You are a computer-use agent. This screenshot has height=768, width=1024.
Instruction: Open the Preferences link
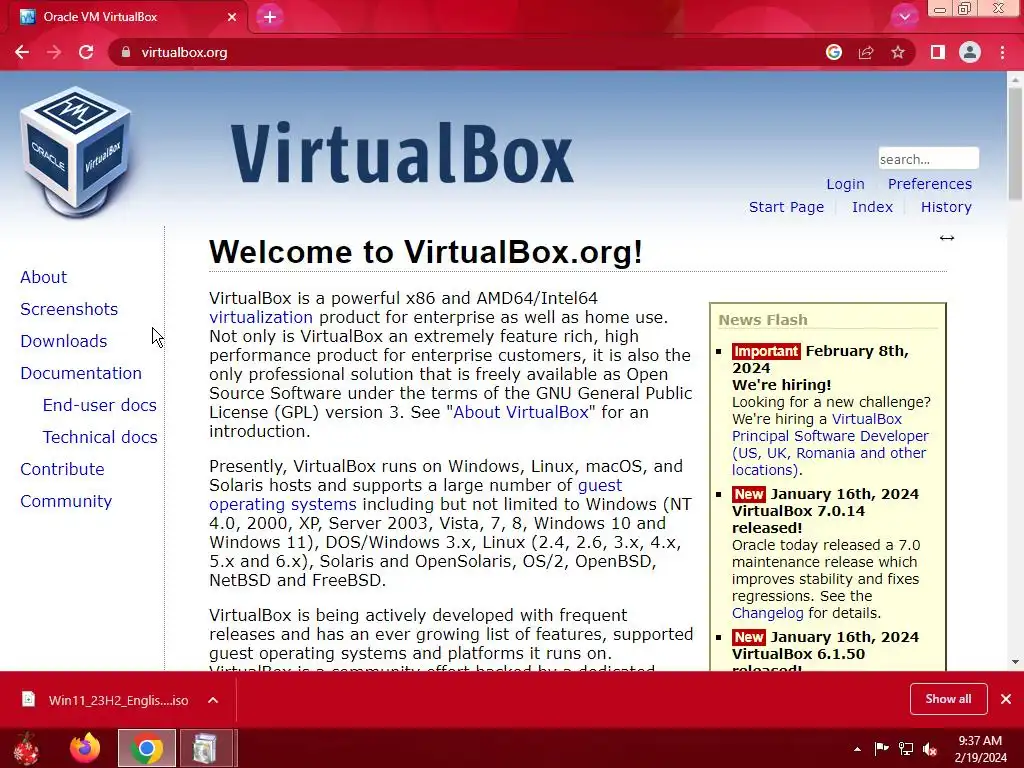coord(929,184)
